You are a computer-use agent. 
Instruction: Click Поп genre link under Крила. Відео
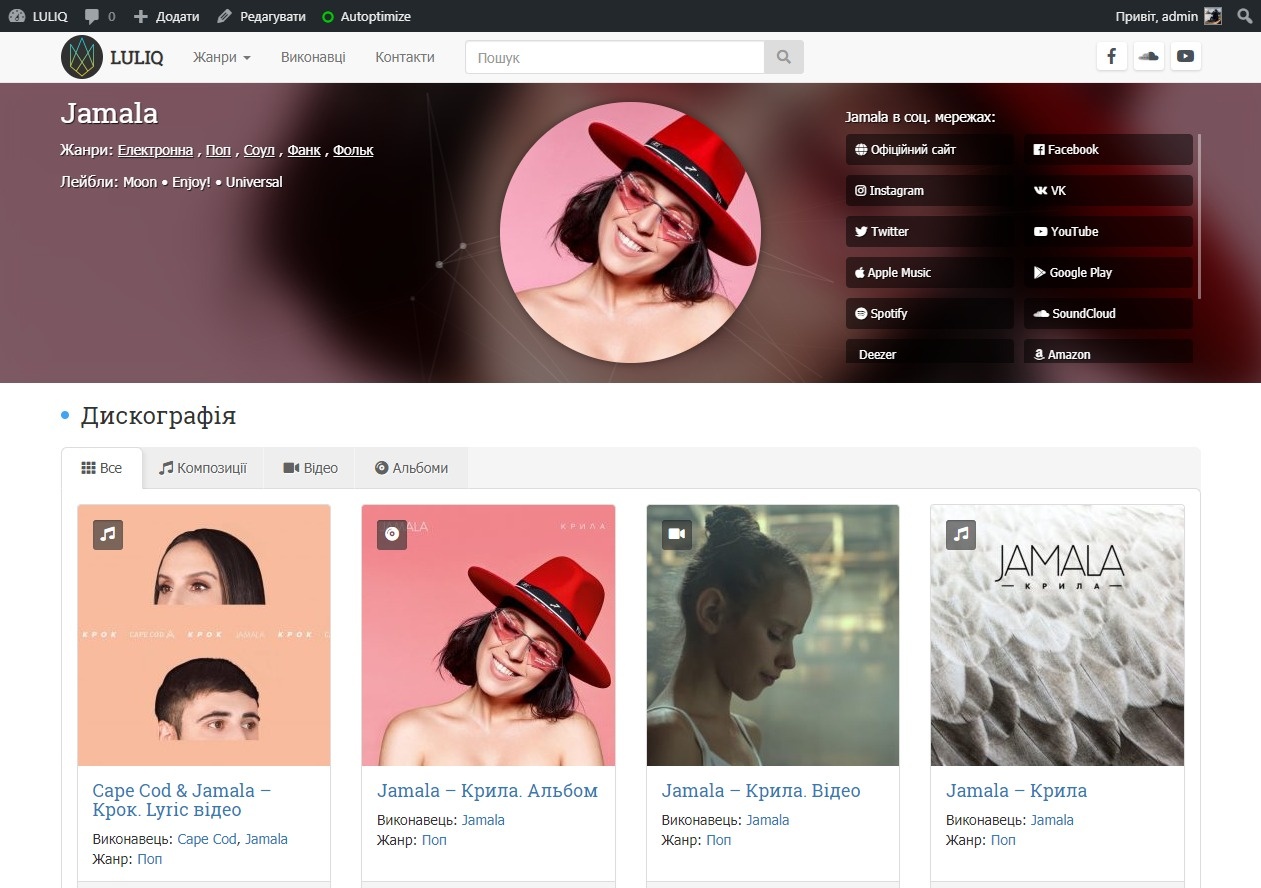718,840
